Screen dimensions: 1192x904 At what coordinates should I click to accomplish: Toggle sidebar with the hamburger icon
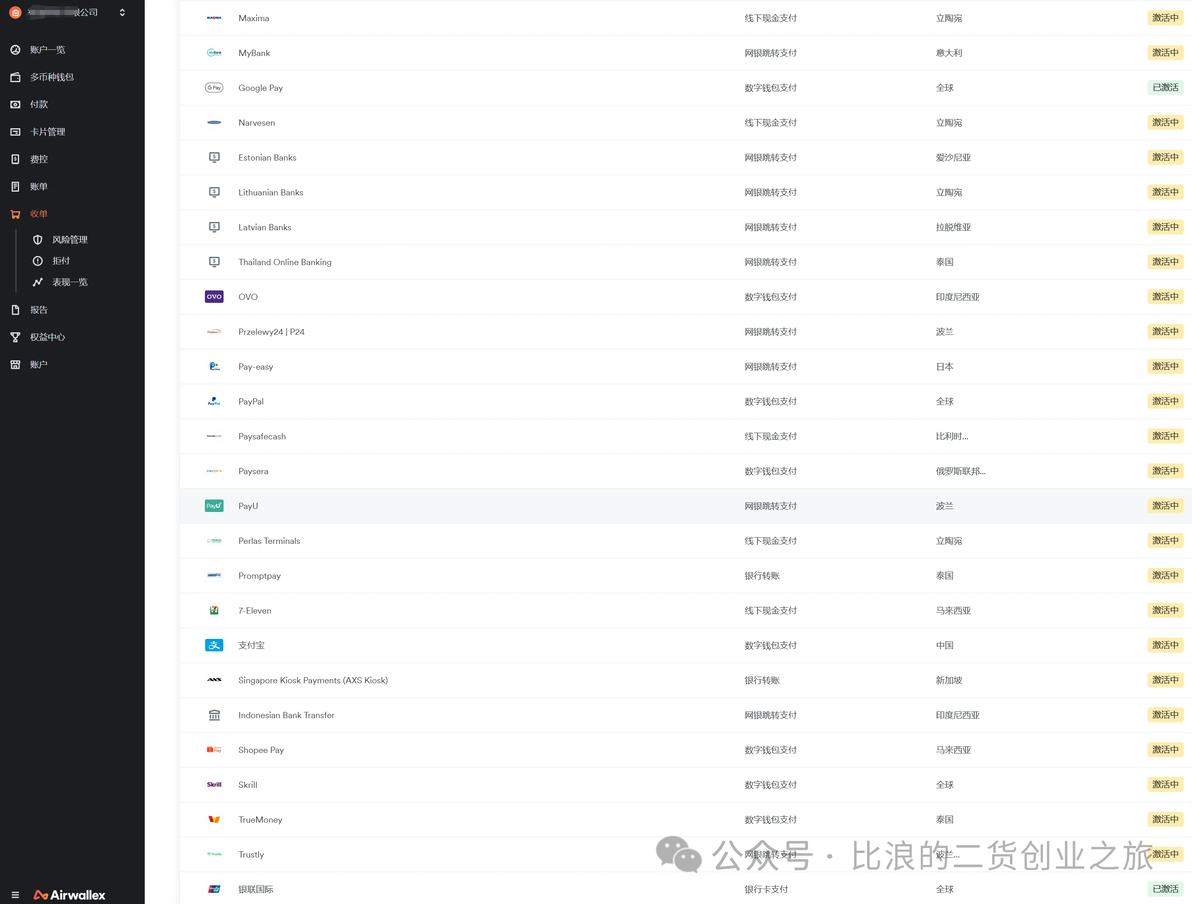click(x=15, y=895)
